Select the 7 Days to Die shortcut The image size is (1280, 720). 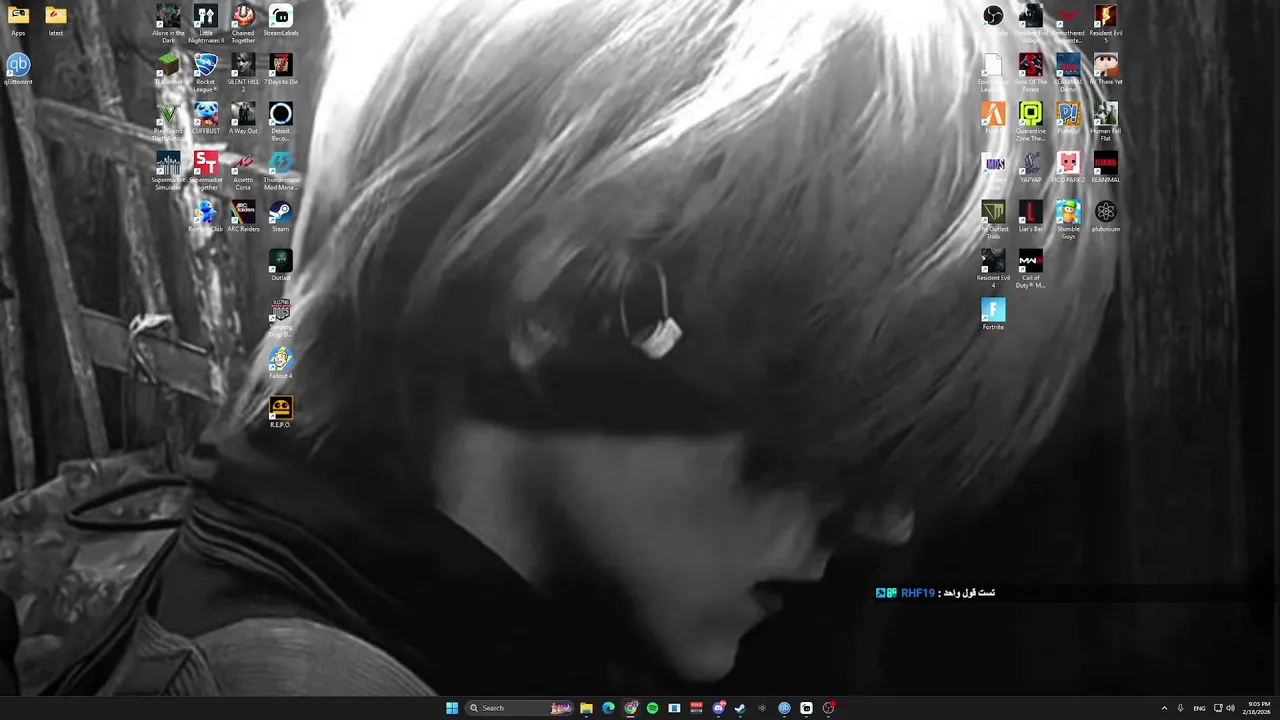pyautogui.click(x=281, y=70)
